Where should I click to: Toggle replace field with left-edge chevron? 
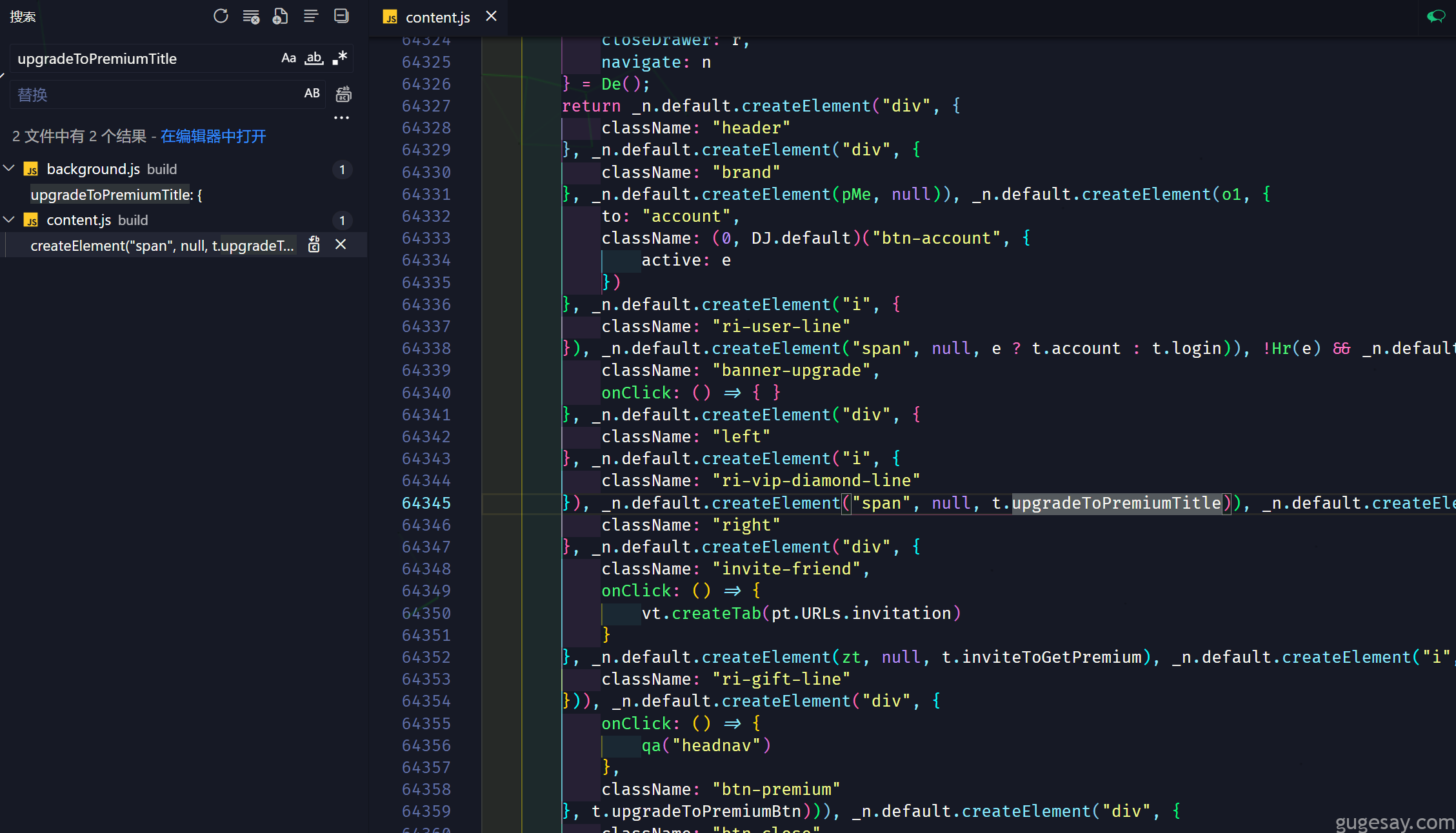pos(3,75)
